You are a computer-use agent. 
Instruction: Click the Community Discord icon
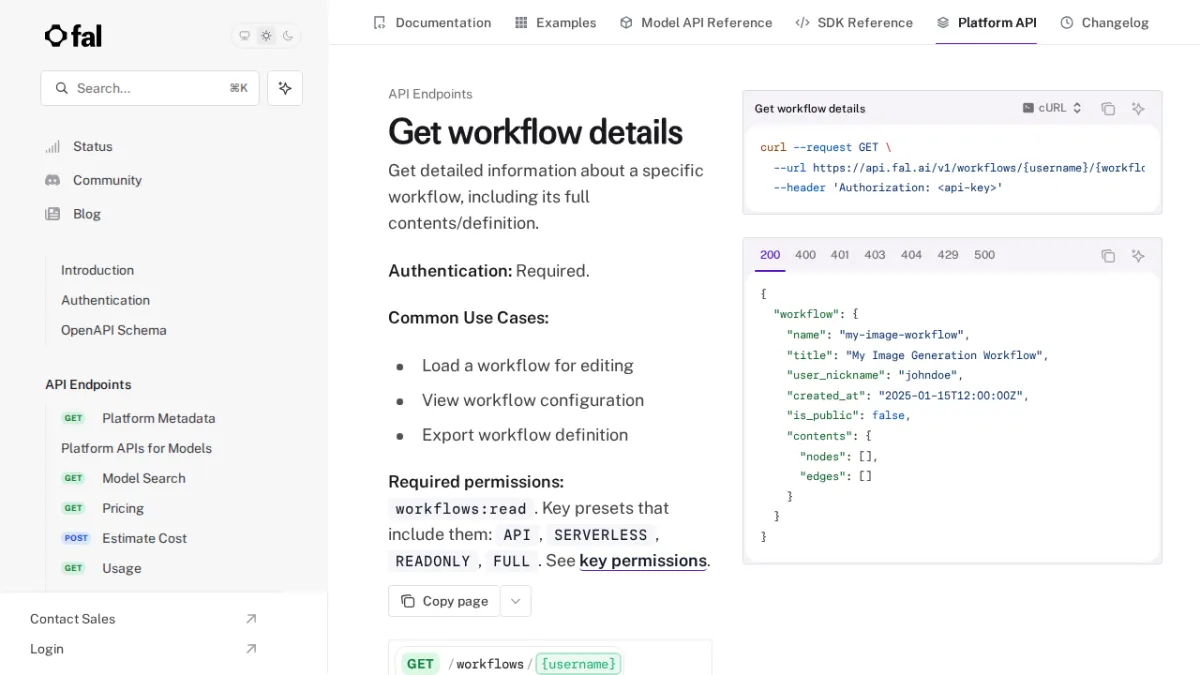pyautogui.click(x=53, y=180)
